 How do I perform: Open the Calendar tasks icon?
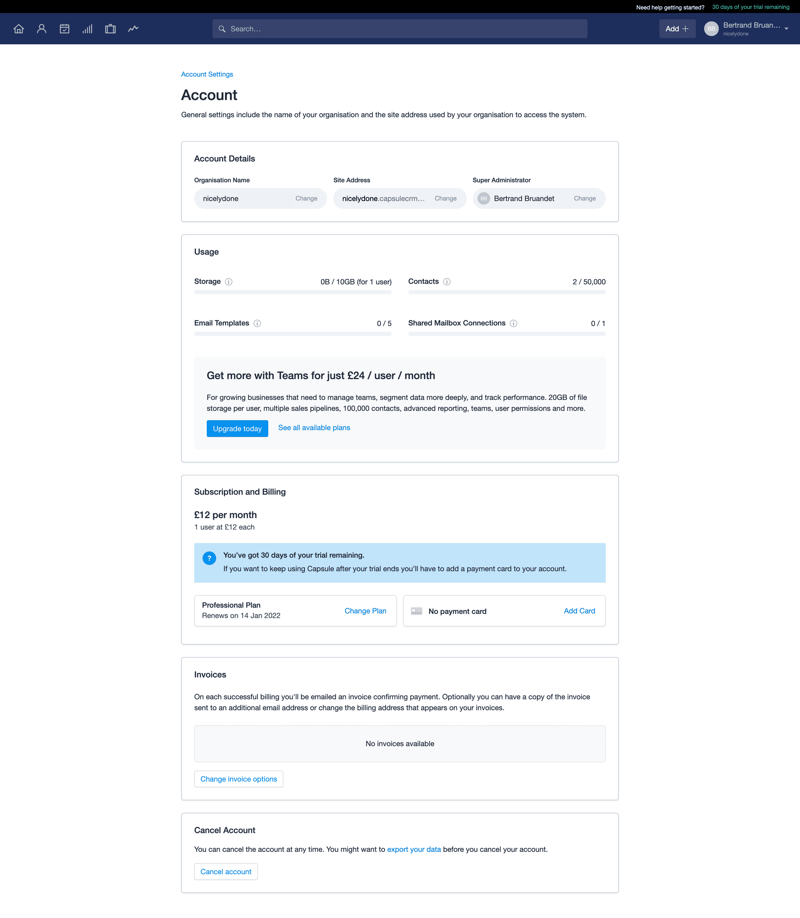(x=64, y=29)
